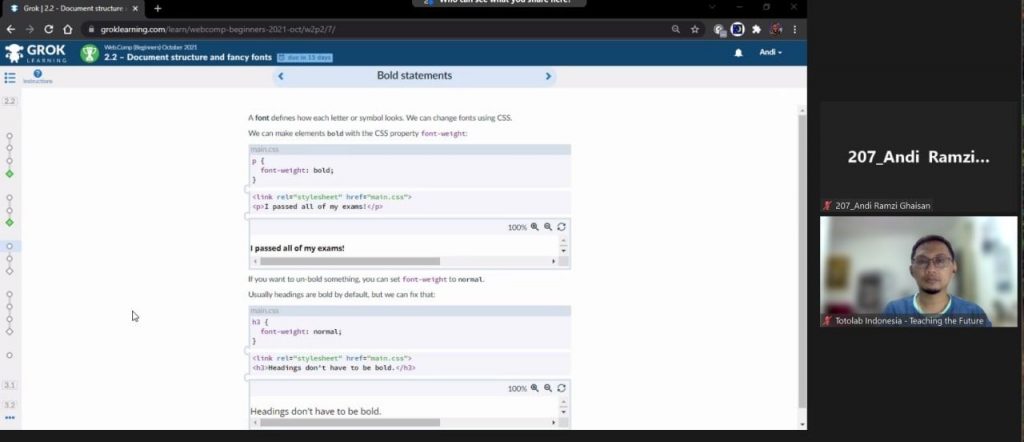1024x442 pixels.
Task: Bookmark this page with the star icon
Action: coord(695,29)
